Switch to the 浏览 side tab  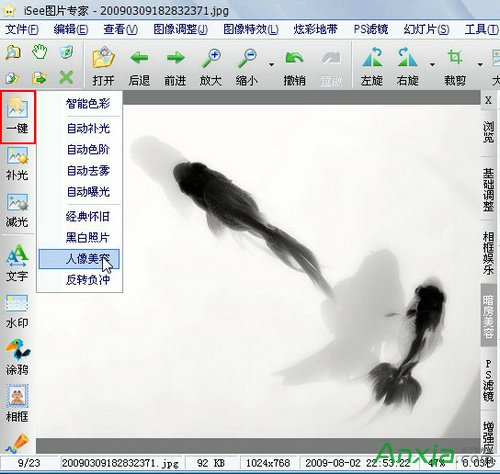click(x=488, y=132)
